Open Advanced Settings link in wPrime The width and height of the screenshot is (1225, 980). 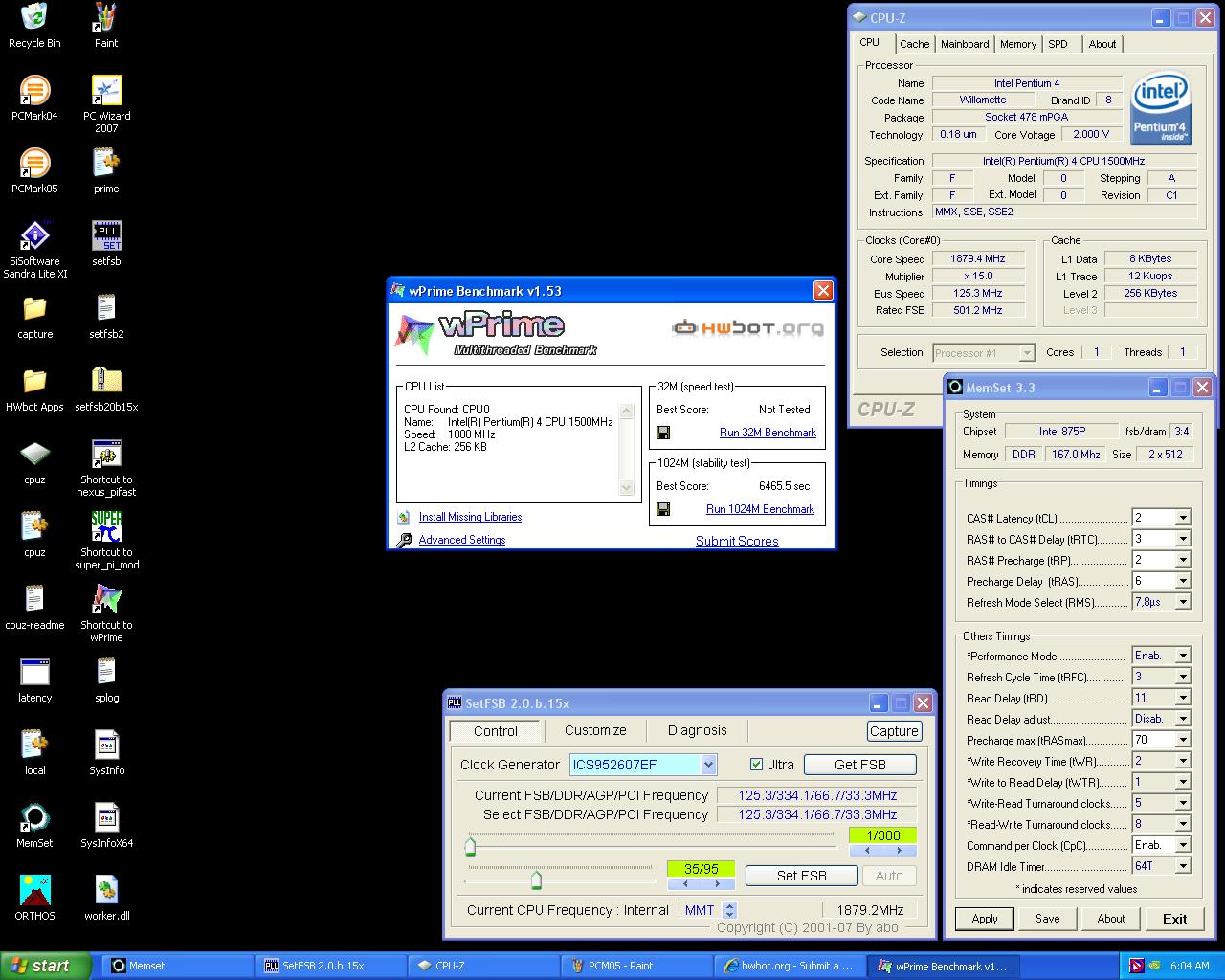tap(462, 540)
